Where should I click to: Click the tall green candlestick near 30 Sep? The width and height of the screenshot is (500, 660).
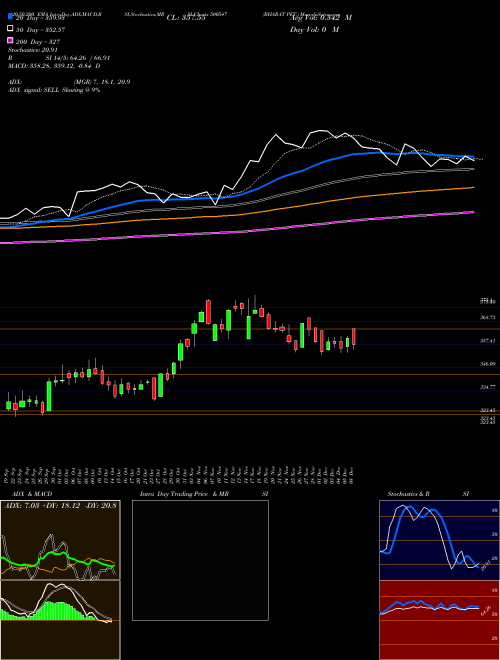coord(49,396)
